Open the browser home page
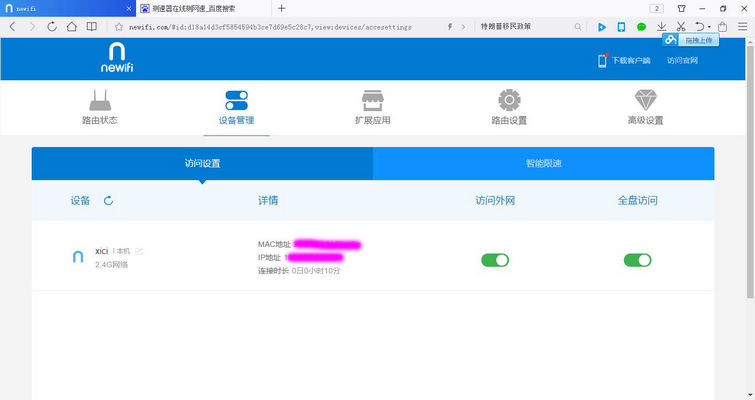This screenshot has width=755, height=400. (x=72, y=26)
